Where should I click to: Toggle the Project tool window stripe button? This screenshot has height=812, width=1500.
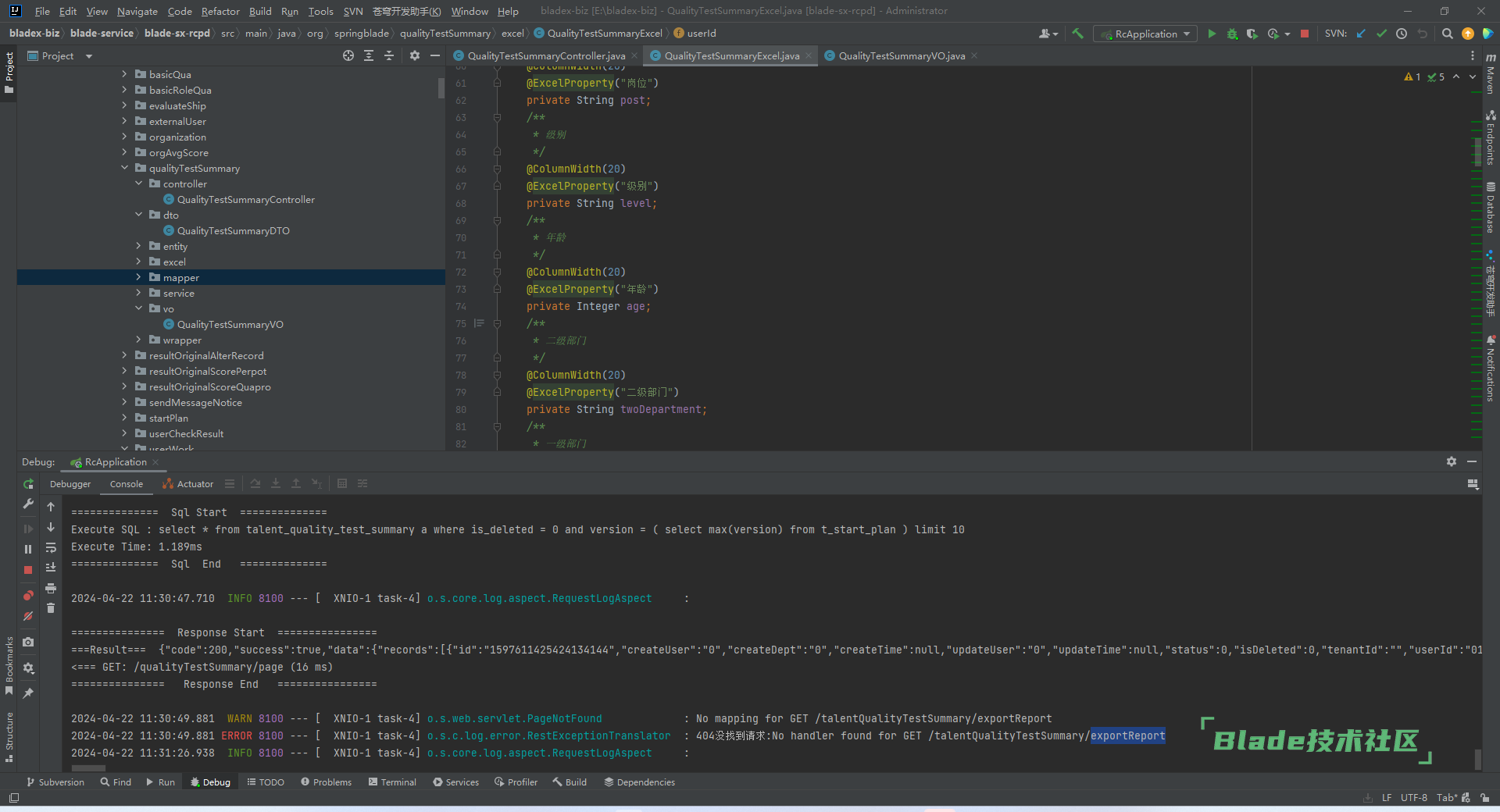point(9,73)
